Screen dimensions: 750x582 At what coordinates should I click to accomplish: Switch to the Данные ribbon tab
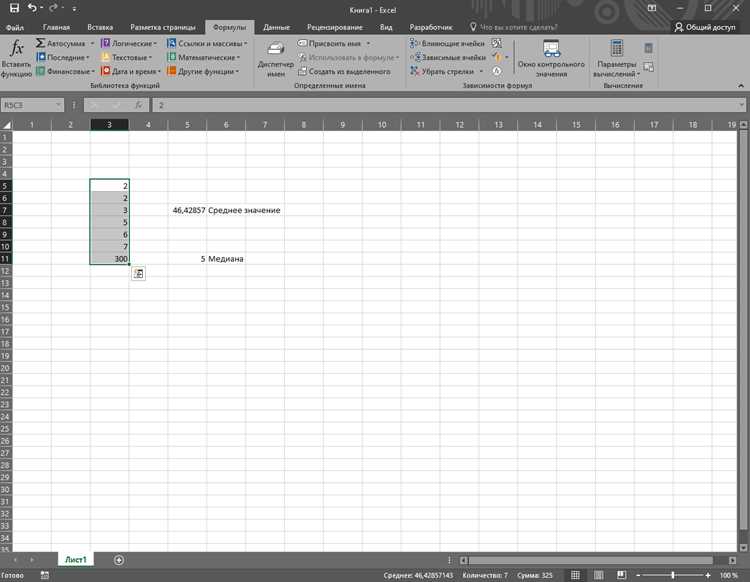point(276,27)
